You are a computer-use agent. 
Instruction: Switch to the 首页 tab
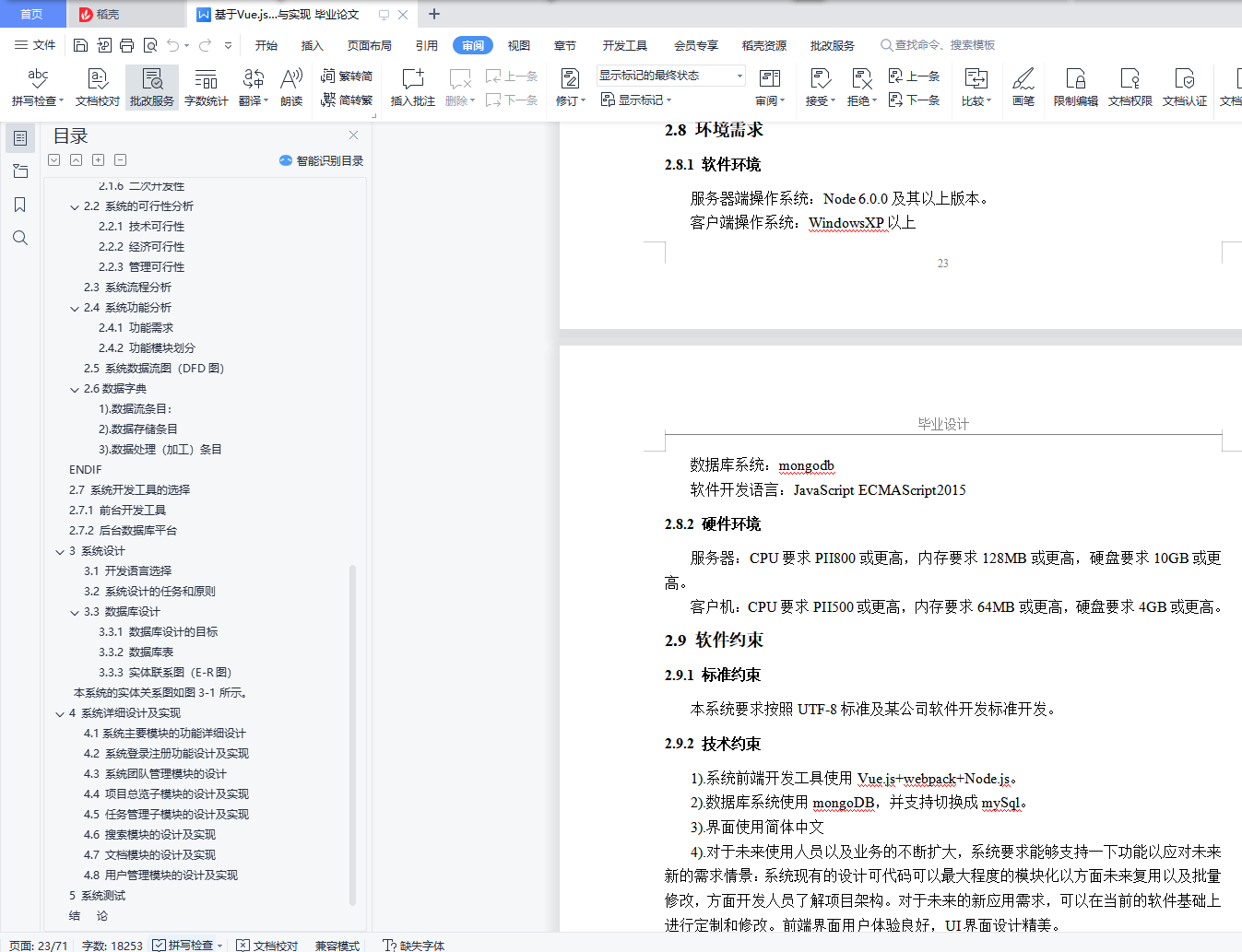pyautogui.click(x=32, y=14)
